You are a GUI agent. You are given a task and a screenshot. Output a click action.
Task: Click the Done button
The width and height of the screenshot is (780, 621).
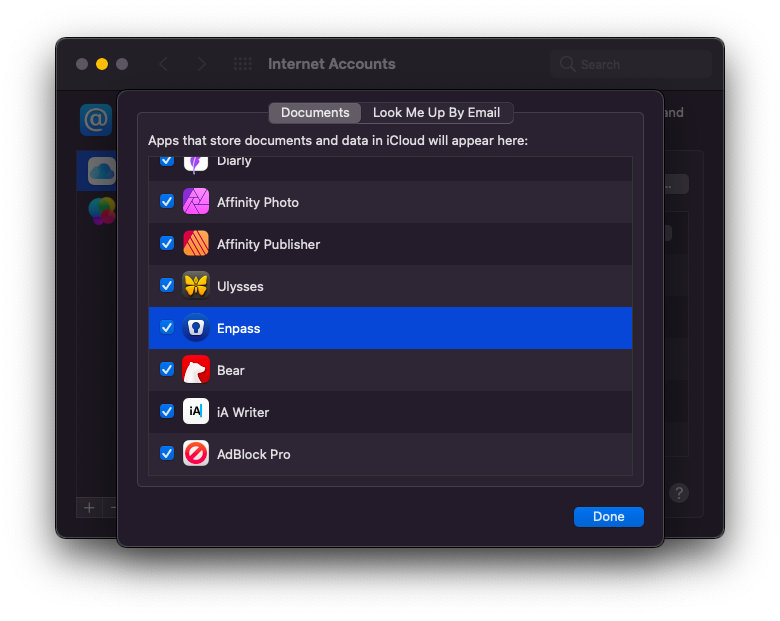[x=608, y=517]
